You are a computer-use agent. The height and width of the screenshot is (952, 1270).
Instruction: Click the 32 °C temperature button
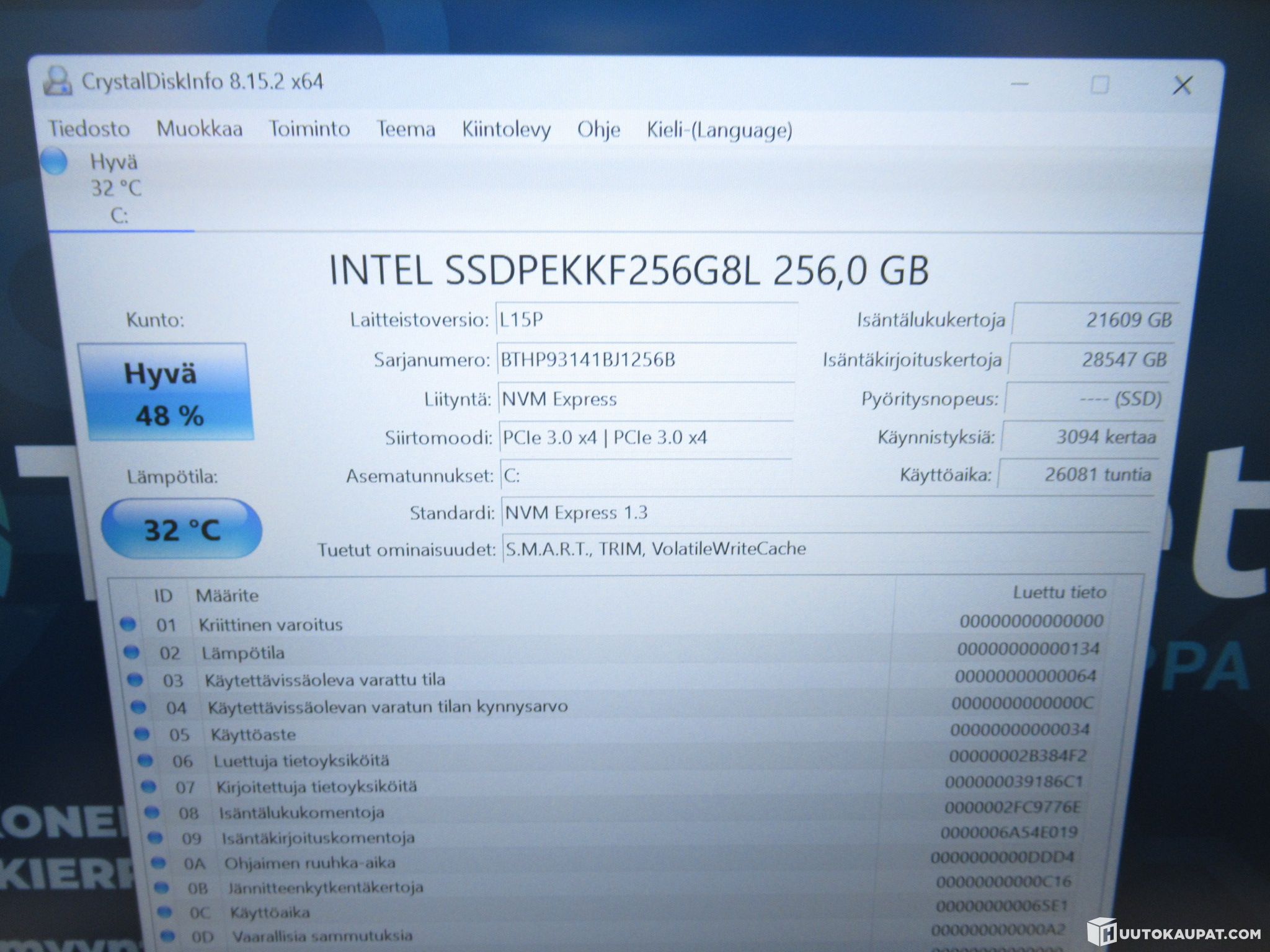pos(182,529)
